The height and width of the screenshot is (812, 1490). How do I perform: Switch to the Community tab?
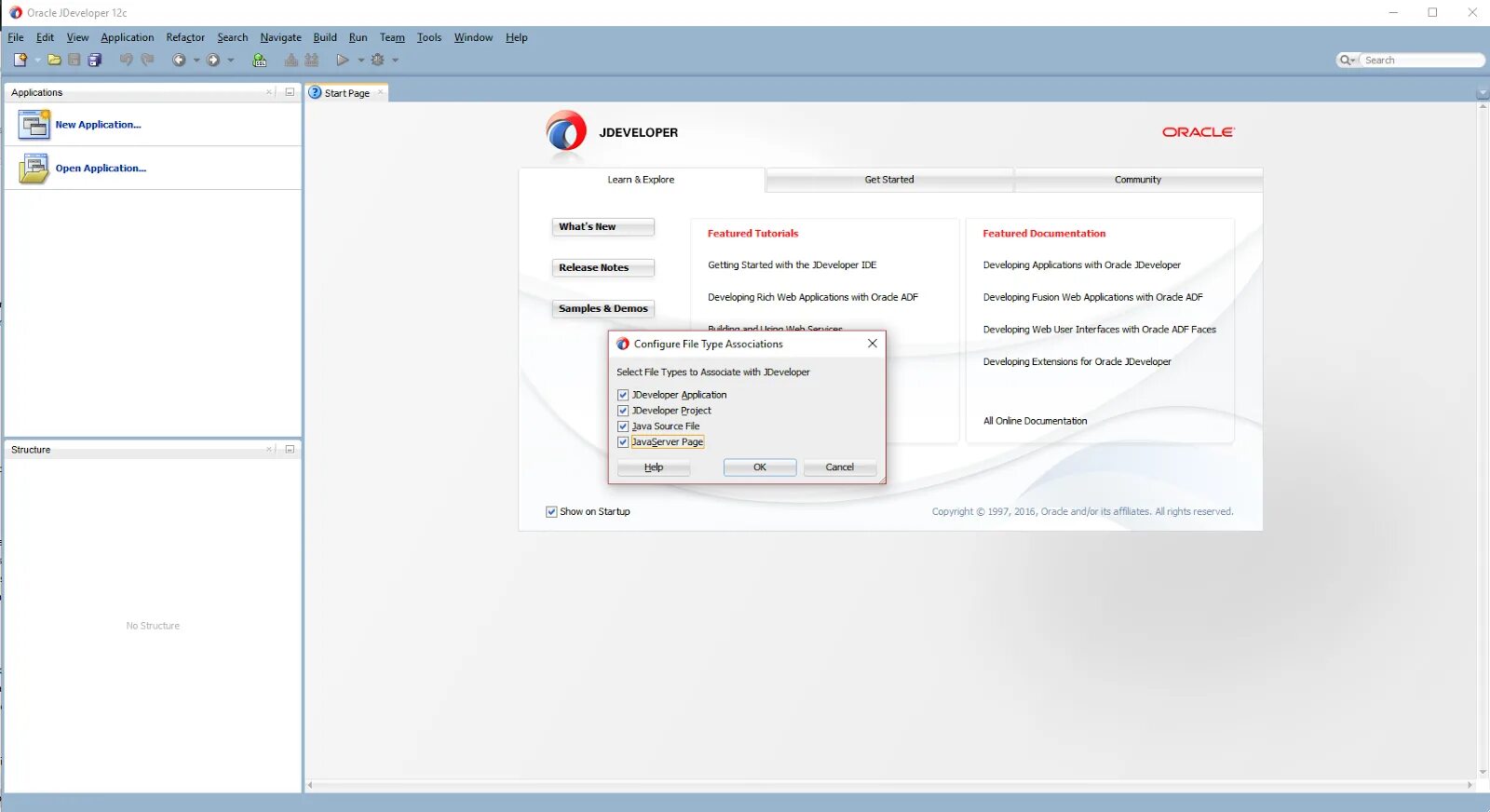tap(1138, 180)
